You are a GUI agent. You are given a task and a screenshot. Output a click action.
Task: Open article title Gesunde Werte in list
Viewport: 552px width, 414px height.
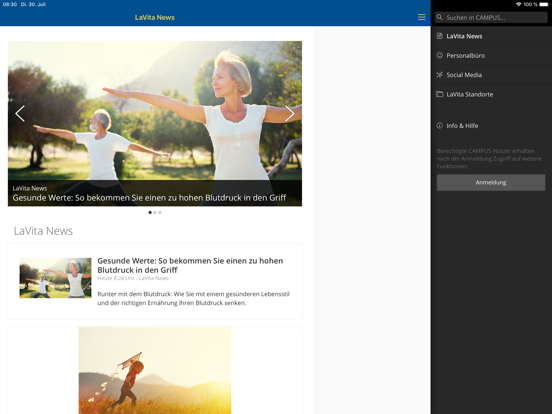(x=190, y=265)
